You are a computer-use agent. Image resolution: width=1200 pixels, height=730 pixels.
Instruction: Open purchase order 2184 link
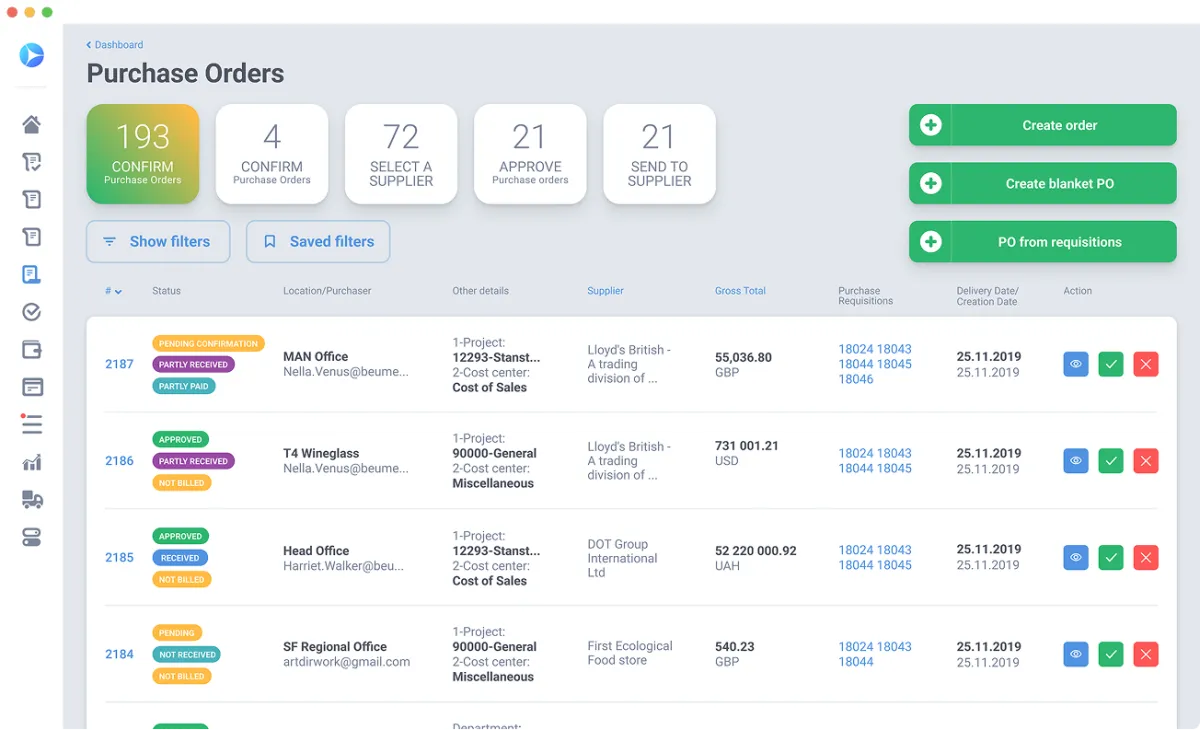click(x=119, y=654)
